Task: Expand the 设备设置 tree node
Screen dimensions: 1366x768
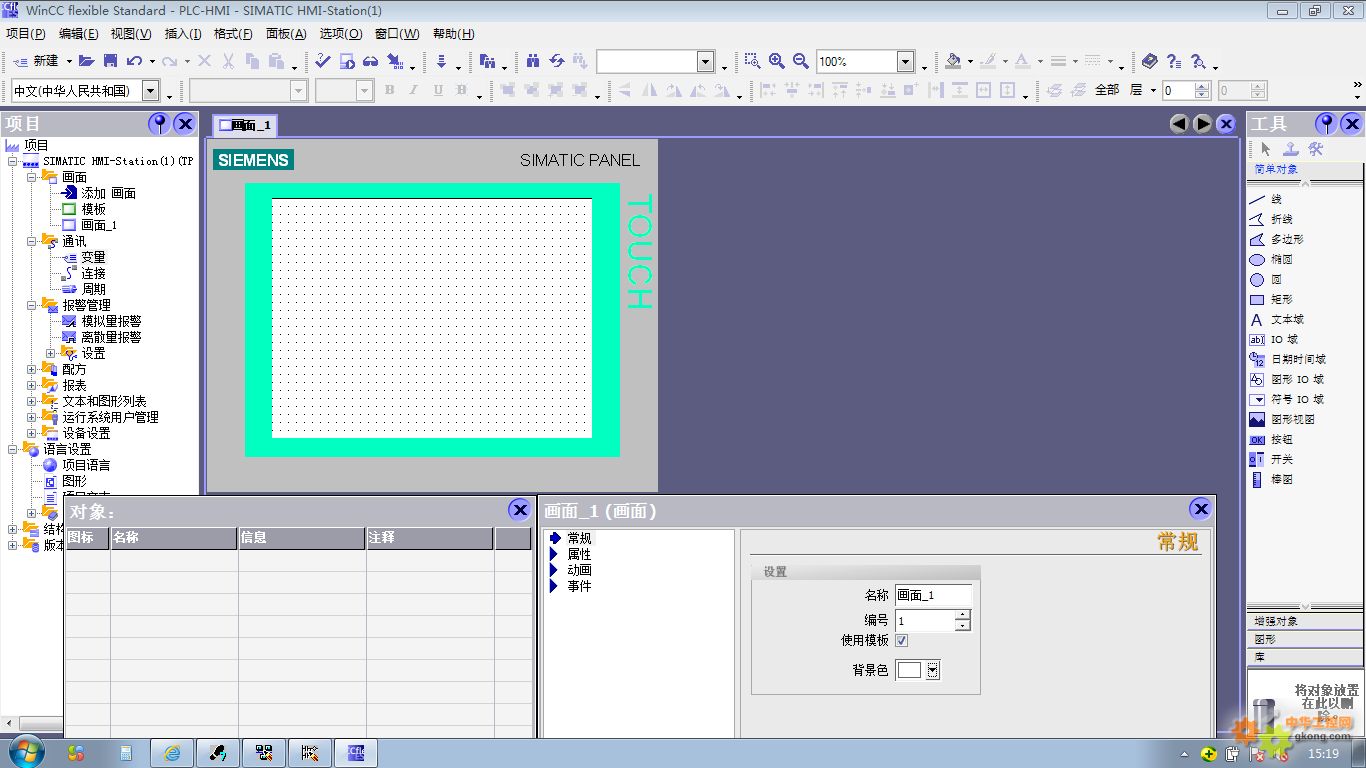Action: click(x=32, y=433)
